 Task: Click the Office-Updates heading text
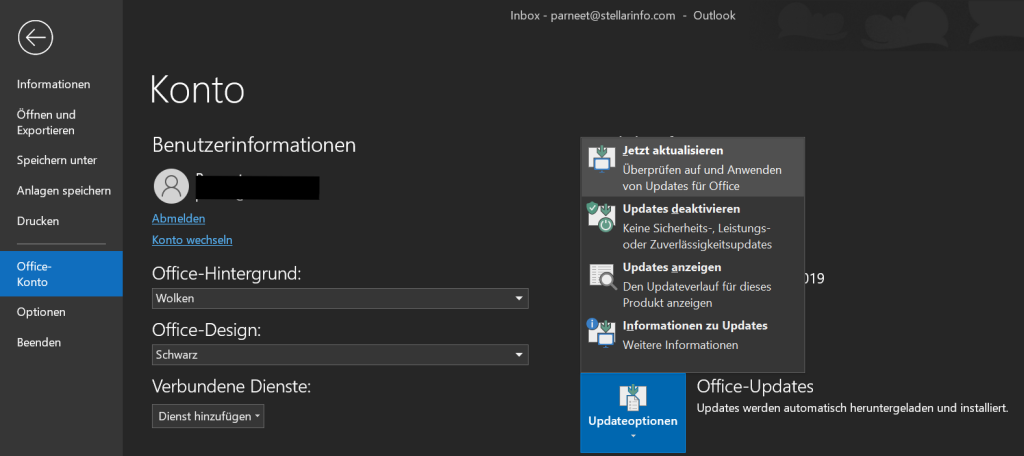[x=755, y=387]
